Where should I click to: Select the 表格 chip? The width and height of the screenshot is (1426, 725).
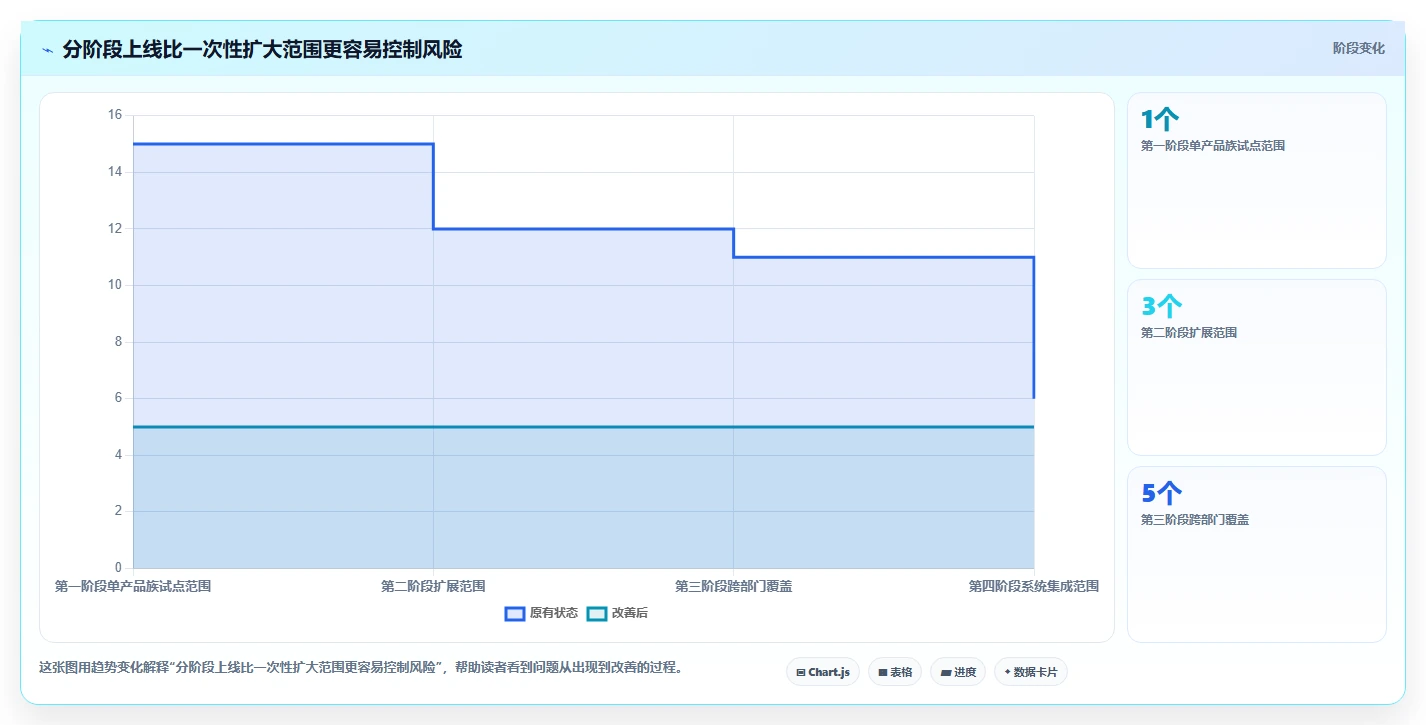[x=895, y=672]
